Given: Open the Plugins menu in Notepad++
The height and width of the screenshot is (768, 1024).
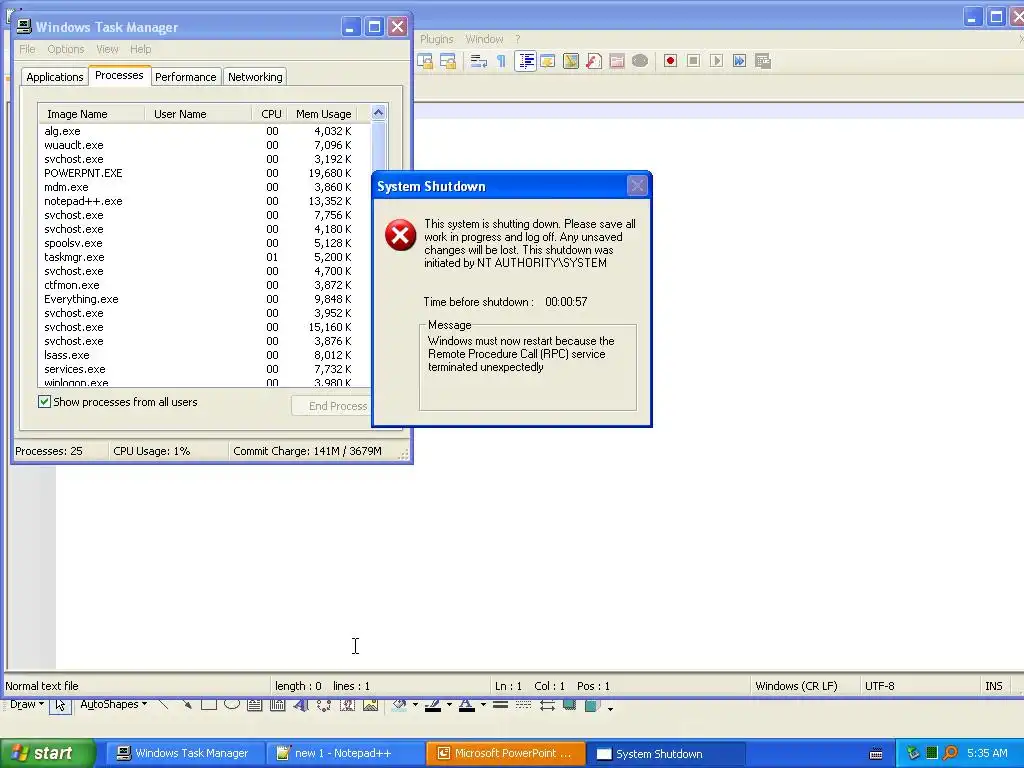Looking at the screenshot, I should pyautogui.click(x=437, y=39).
